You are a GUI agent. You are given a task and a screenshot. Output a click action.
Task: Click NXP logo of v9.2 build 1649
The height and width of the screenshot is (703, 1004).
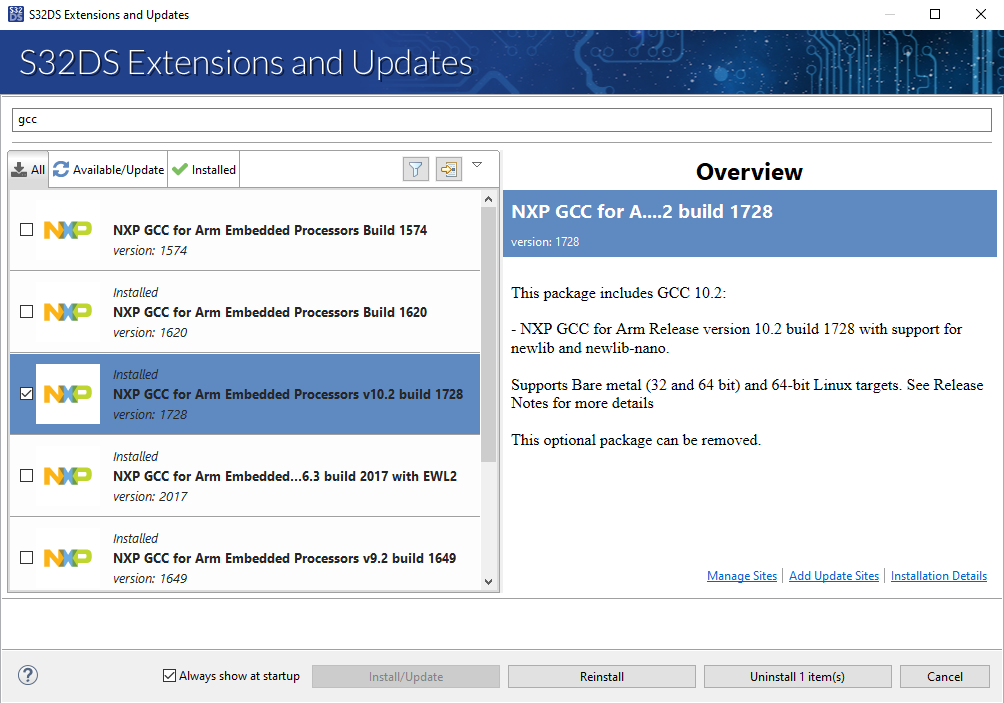pyautogui.click(x=68, y=558)
